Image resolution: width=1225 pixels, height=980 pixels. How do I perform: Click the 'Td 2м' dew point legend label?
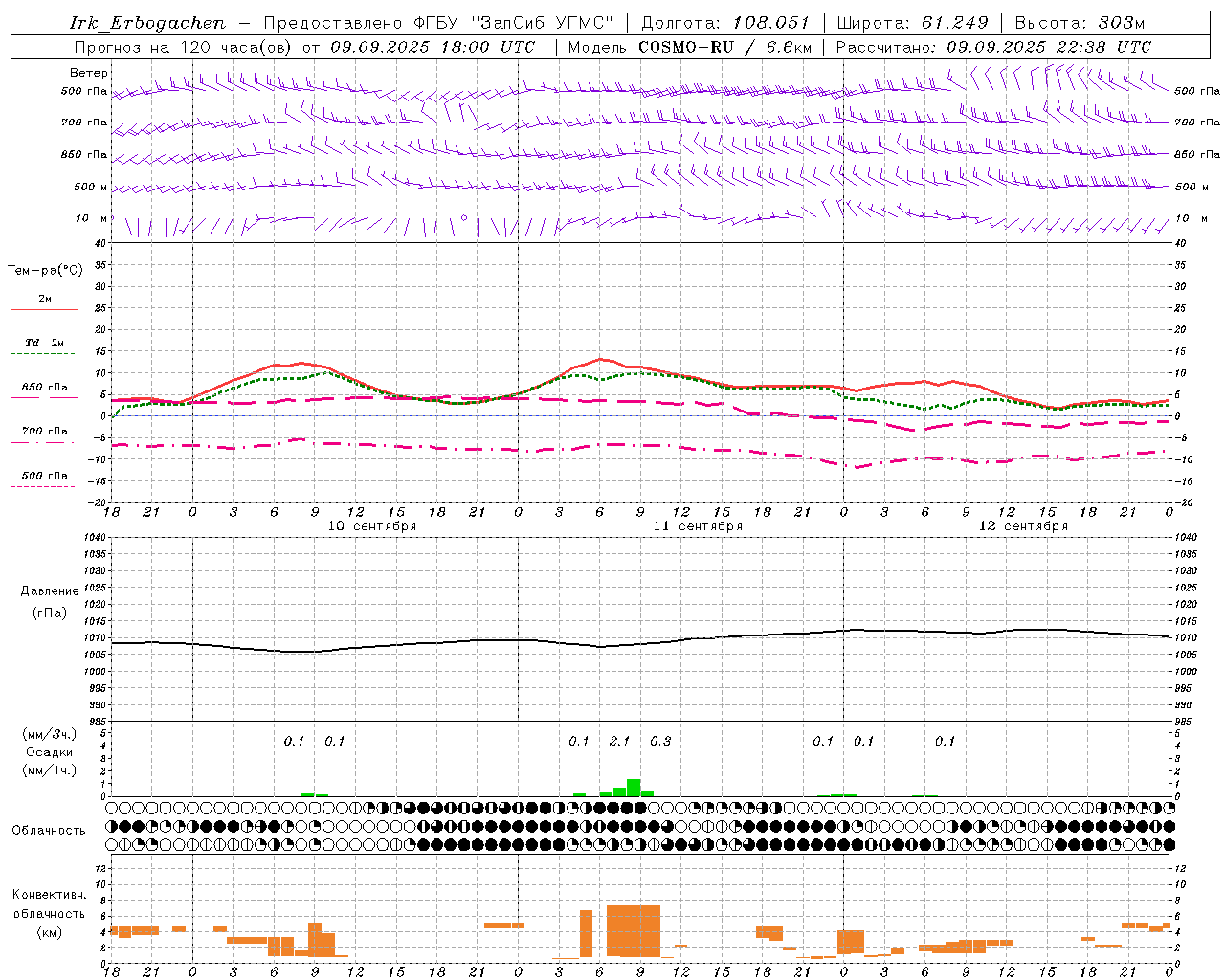click(x=45, y=343)
